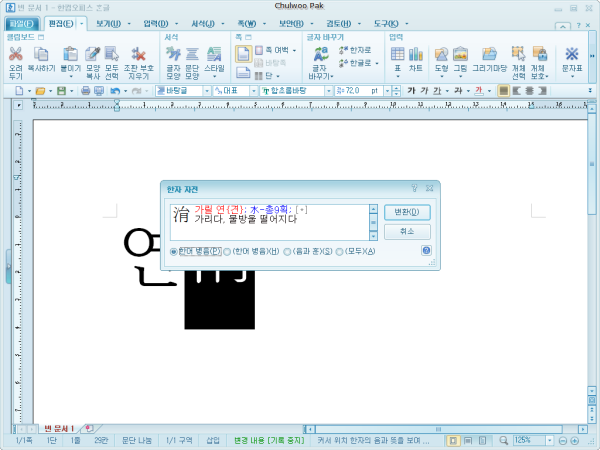Viewport: 600px width, 450px height.
Task: Open the Insert (입력) menu
Action: (x=156, y=24)
